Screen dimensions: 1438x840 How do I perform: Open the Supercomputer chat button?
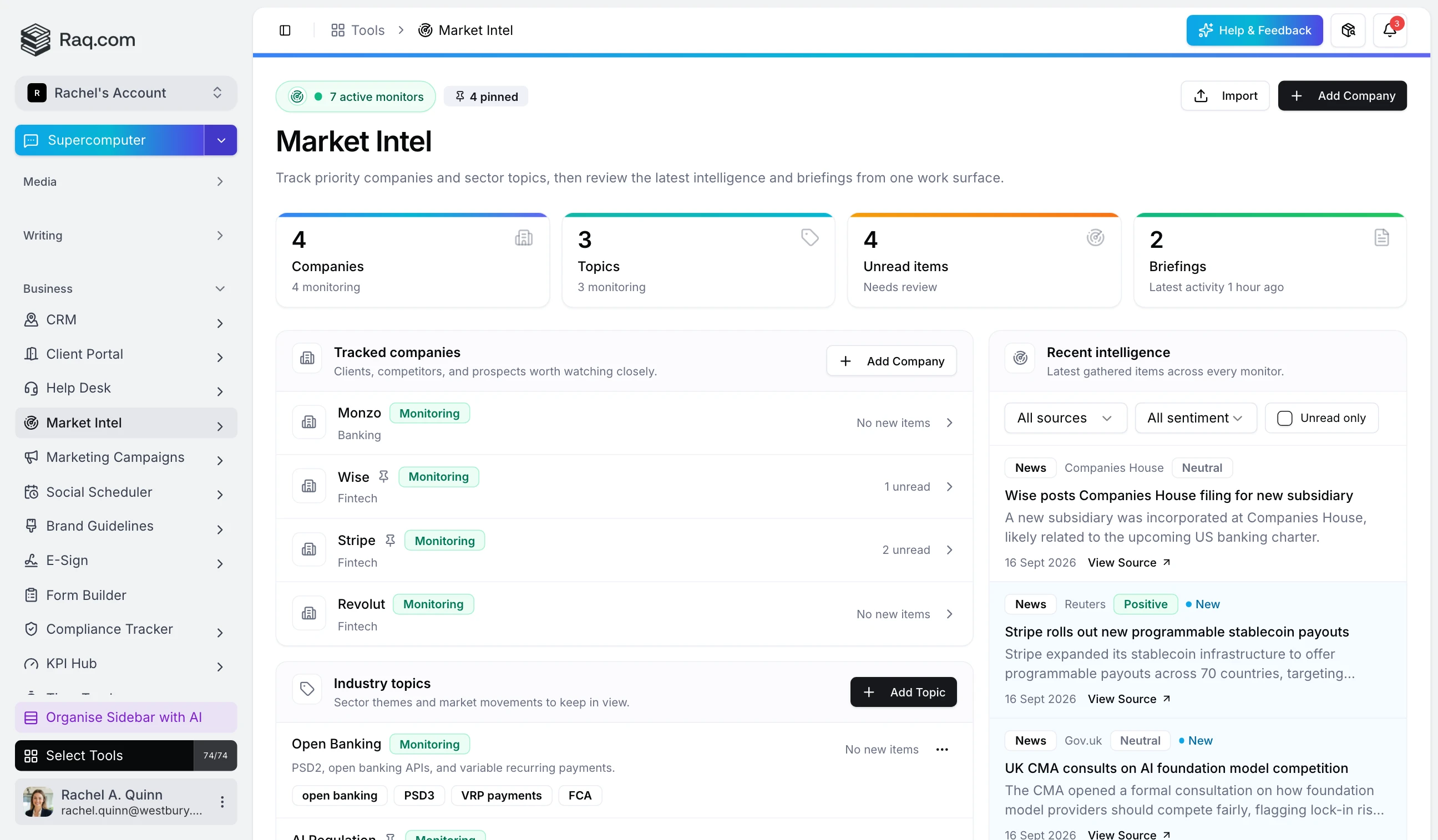109,140
